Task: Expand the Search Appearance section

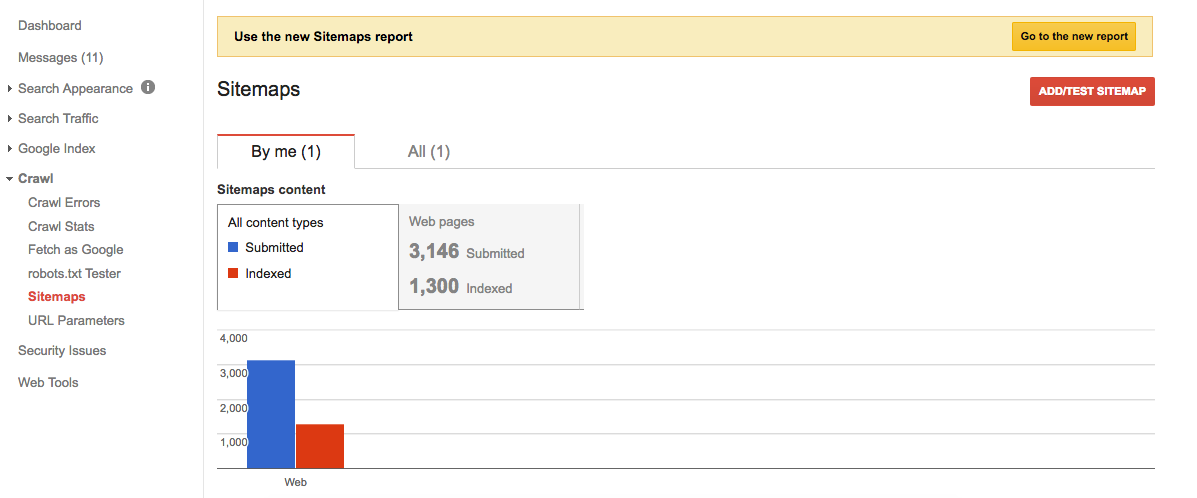Action: point(10,89)
